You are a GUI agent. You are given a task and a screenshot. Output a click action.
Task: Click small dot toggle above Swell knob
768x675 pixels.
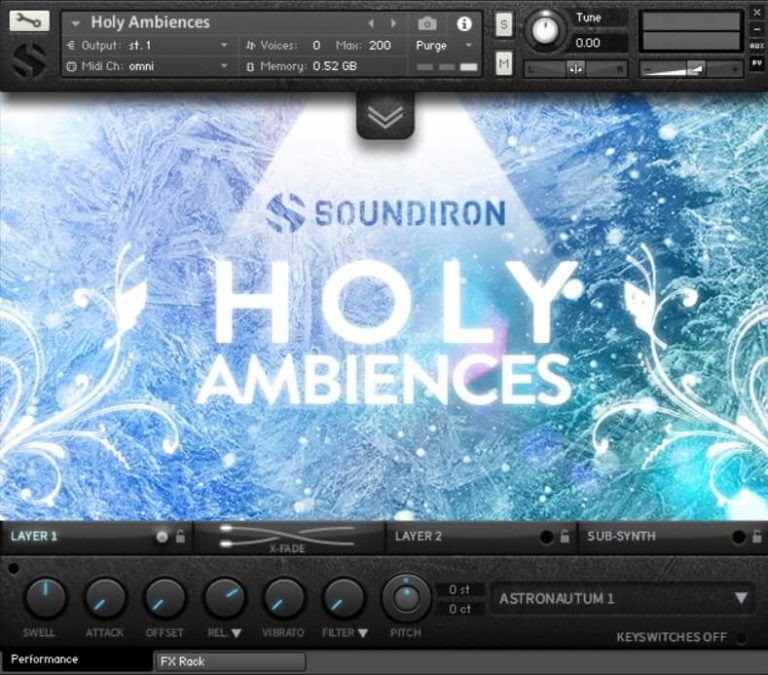coord(14,569)
